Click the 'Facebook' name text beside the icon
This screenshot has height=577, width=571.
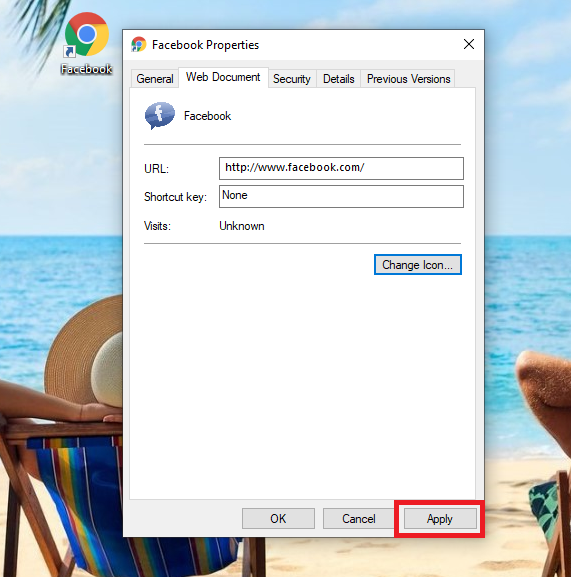[x=208, y=116]
